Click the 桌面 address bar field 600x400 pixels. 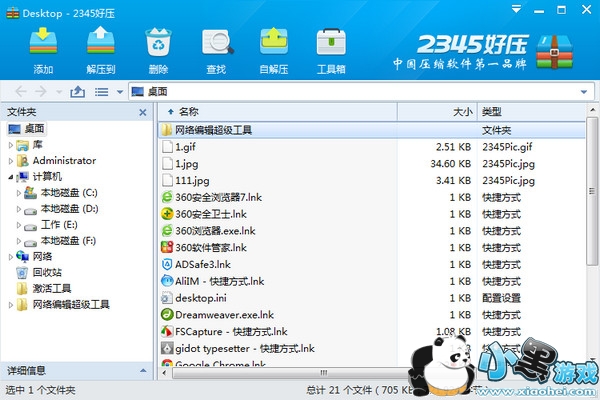360,91
